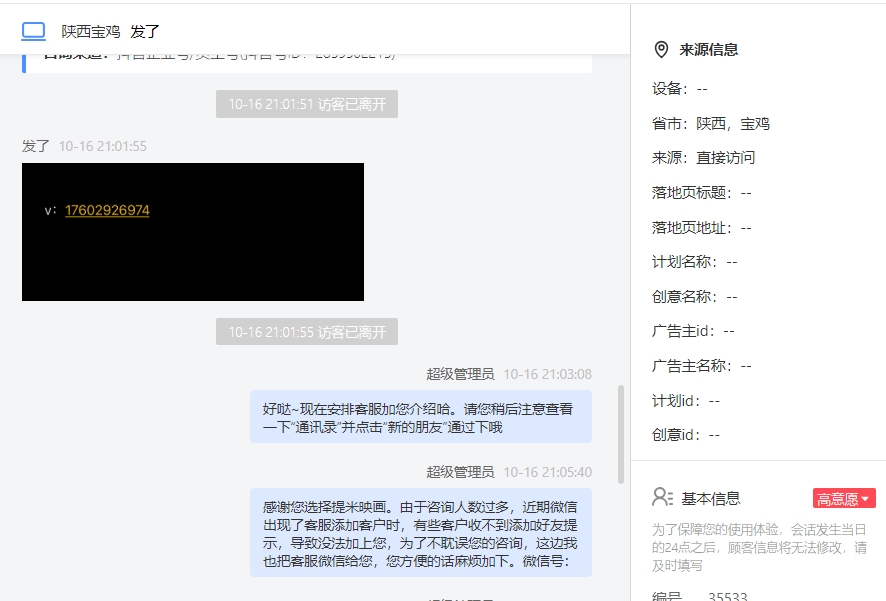Screen dimensions: 886x601
Task: Click the number value 35533
Action: click(728, 596)
